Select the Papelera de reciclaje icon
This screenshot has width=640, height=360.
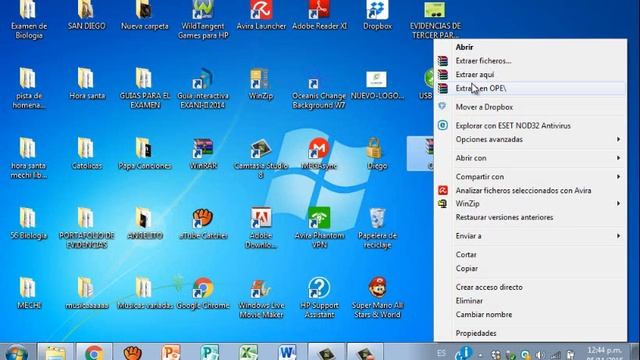(x=377, y=228)
